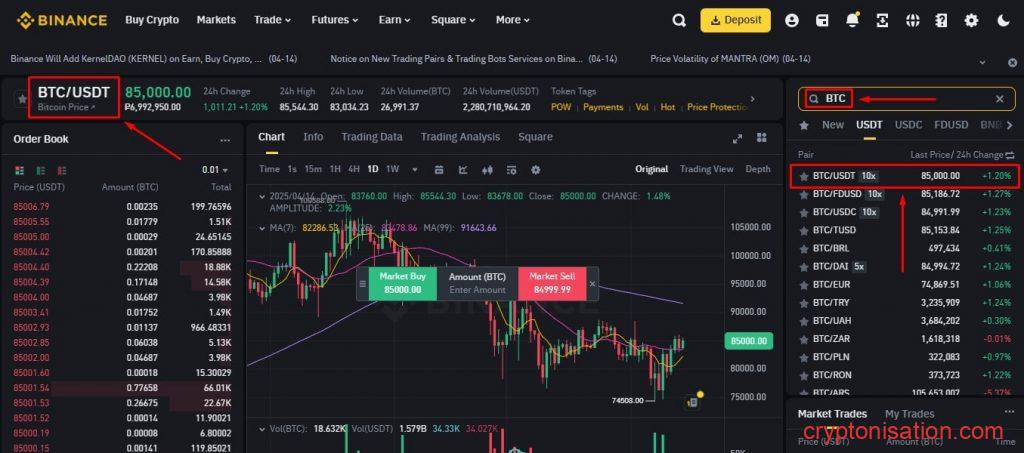Expand the Futures menu dropdown
The width and height of the screenshot is (1024, 453).
tap(335, 20)
